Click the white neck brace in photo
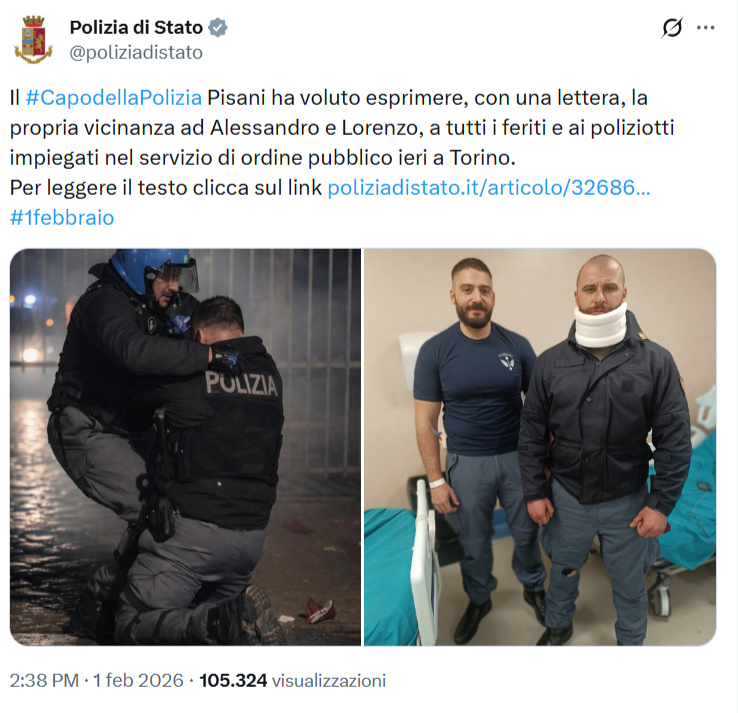The image size is (738, 713). point(601,326)
